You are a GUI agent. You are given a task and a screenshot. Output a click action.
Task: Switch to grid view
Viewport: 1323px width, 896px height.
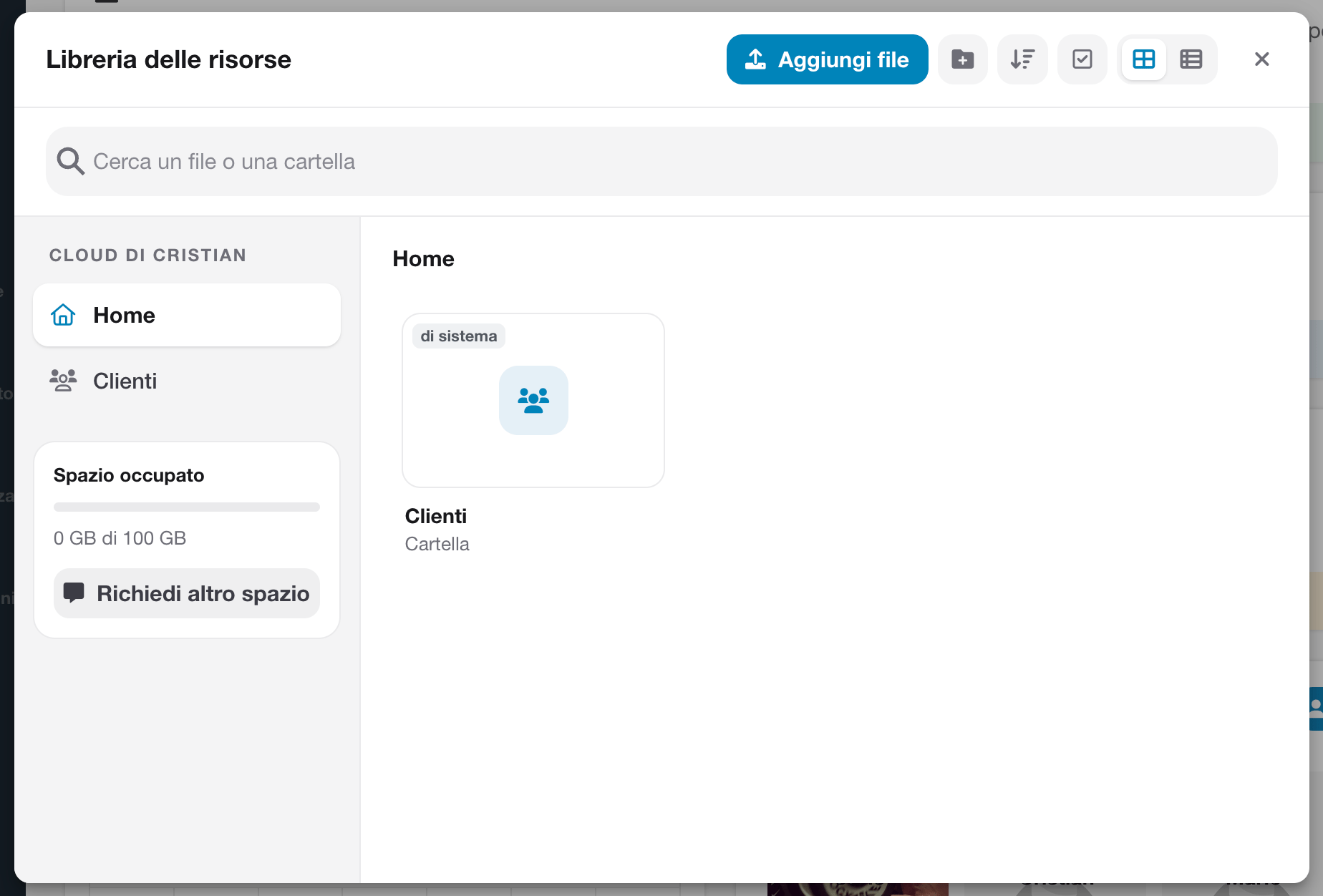point(1144,59)
